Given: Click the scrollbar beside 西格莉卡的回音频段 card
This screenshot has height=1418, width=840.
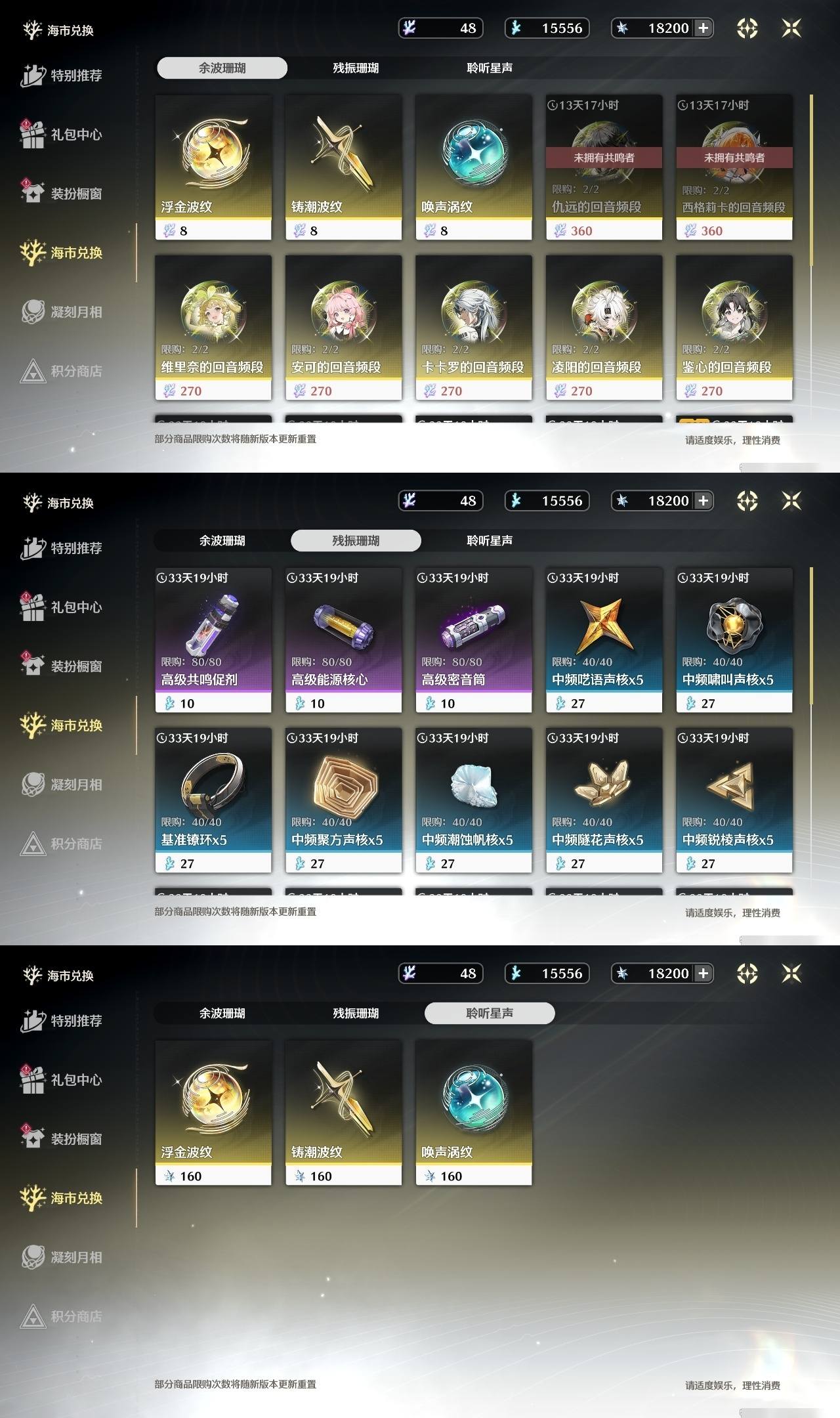Looking at the screenshot, I should (x=812, y=181).
